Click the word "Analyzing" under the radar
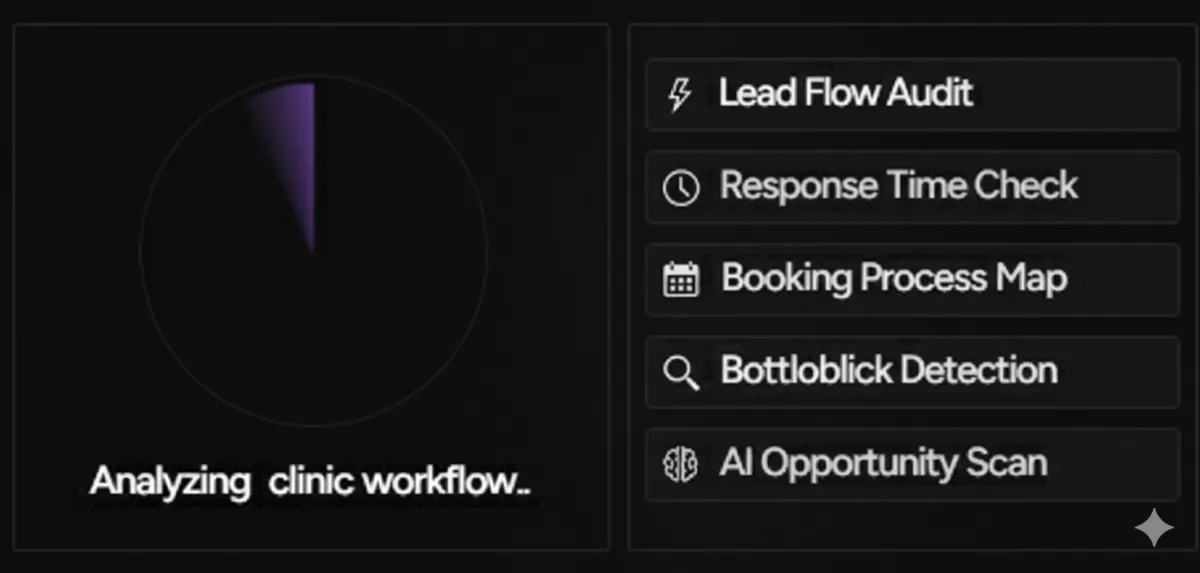1200x573 pixels. (170, 482)
